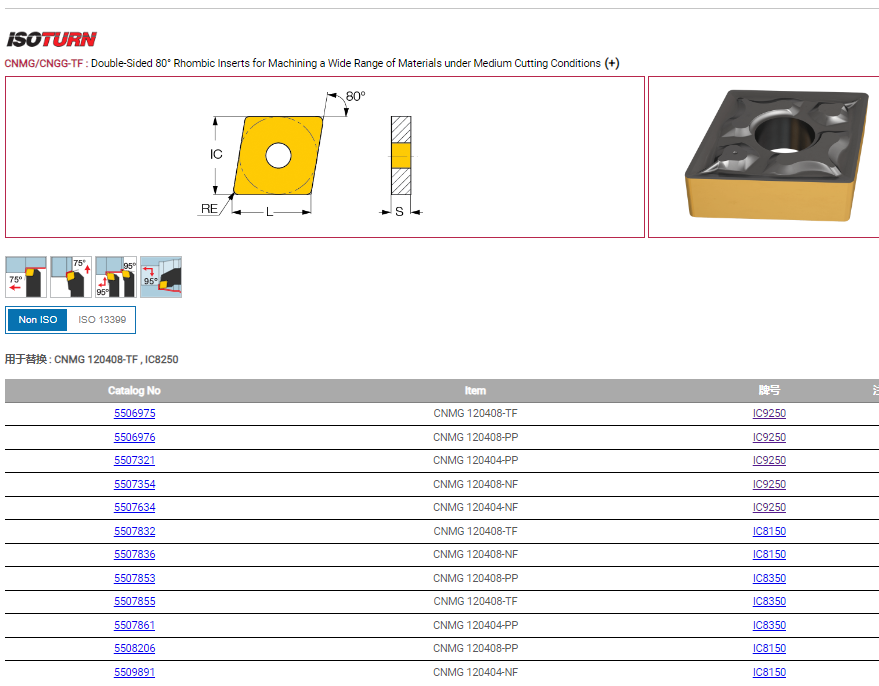Click the 75° leftward turning application icon
This screenshot has height=686, width=879.
pos(26,277)
